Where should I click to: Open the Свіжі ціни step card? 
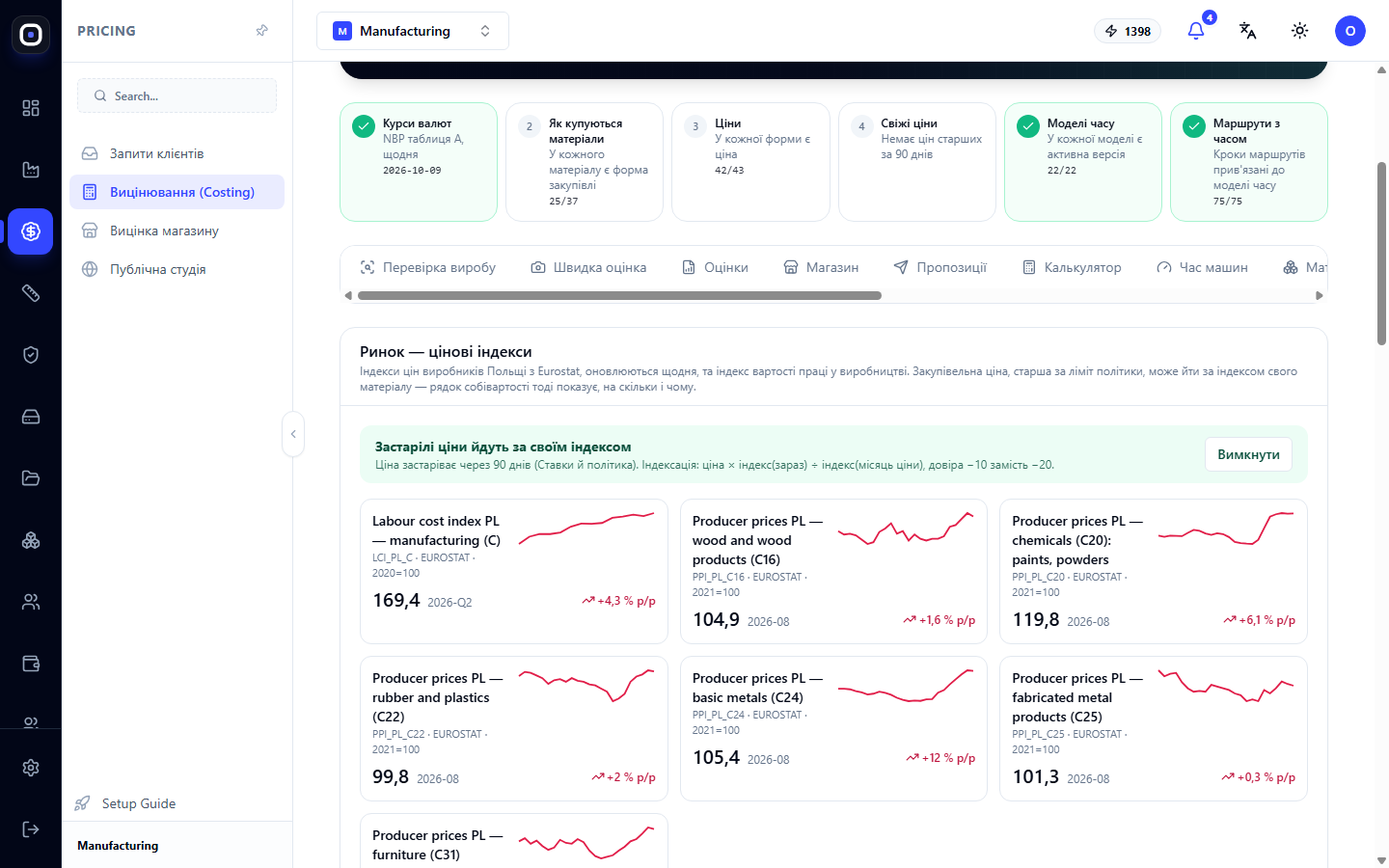(x=916, y=162)
